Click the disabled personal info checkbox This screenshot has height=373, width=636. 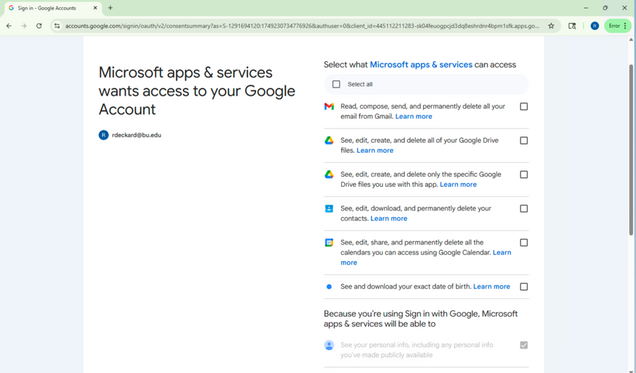(524, 345)
